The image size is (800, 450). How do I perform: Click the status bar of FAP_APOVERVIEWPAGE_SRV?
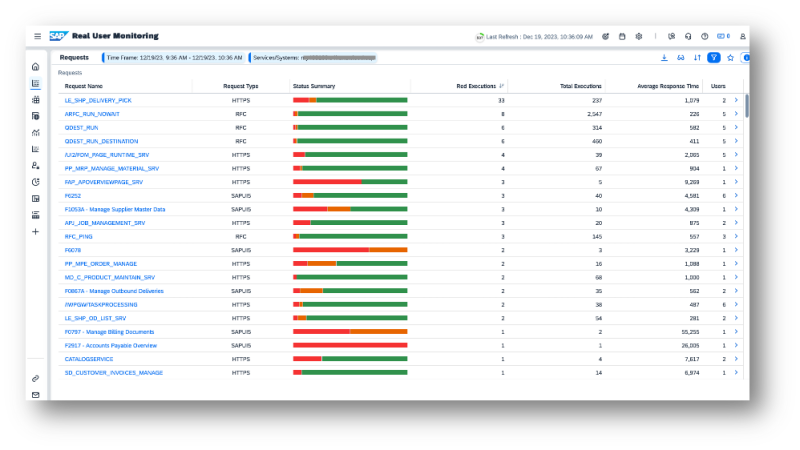[349, 182]
